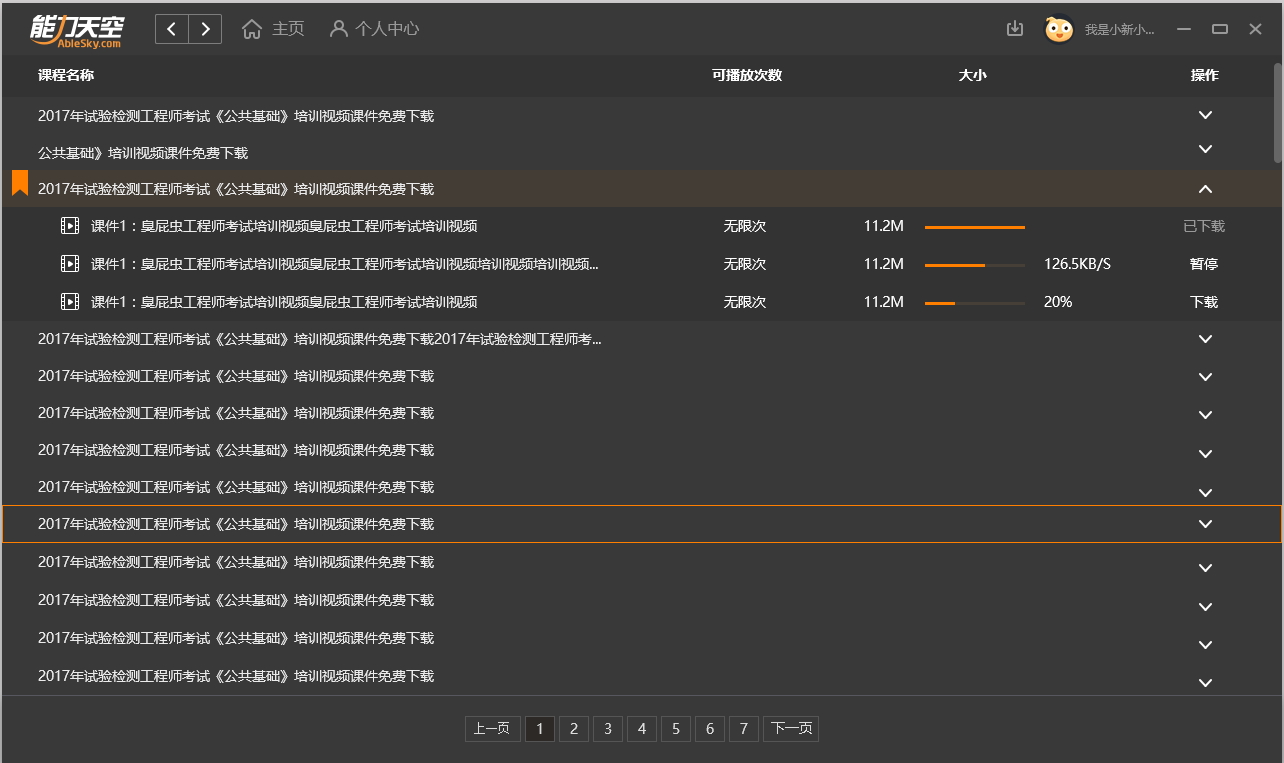This screenshot has height=763, width=1284.
Task: Pause the download with 暂停 button
Action: 1204,264
